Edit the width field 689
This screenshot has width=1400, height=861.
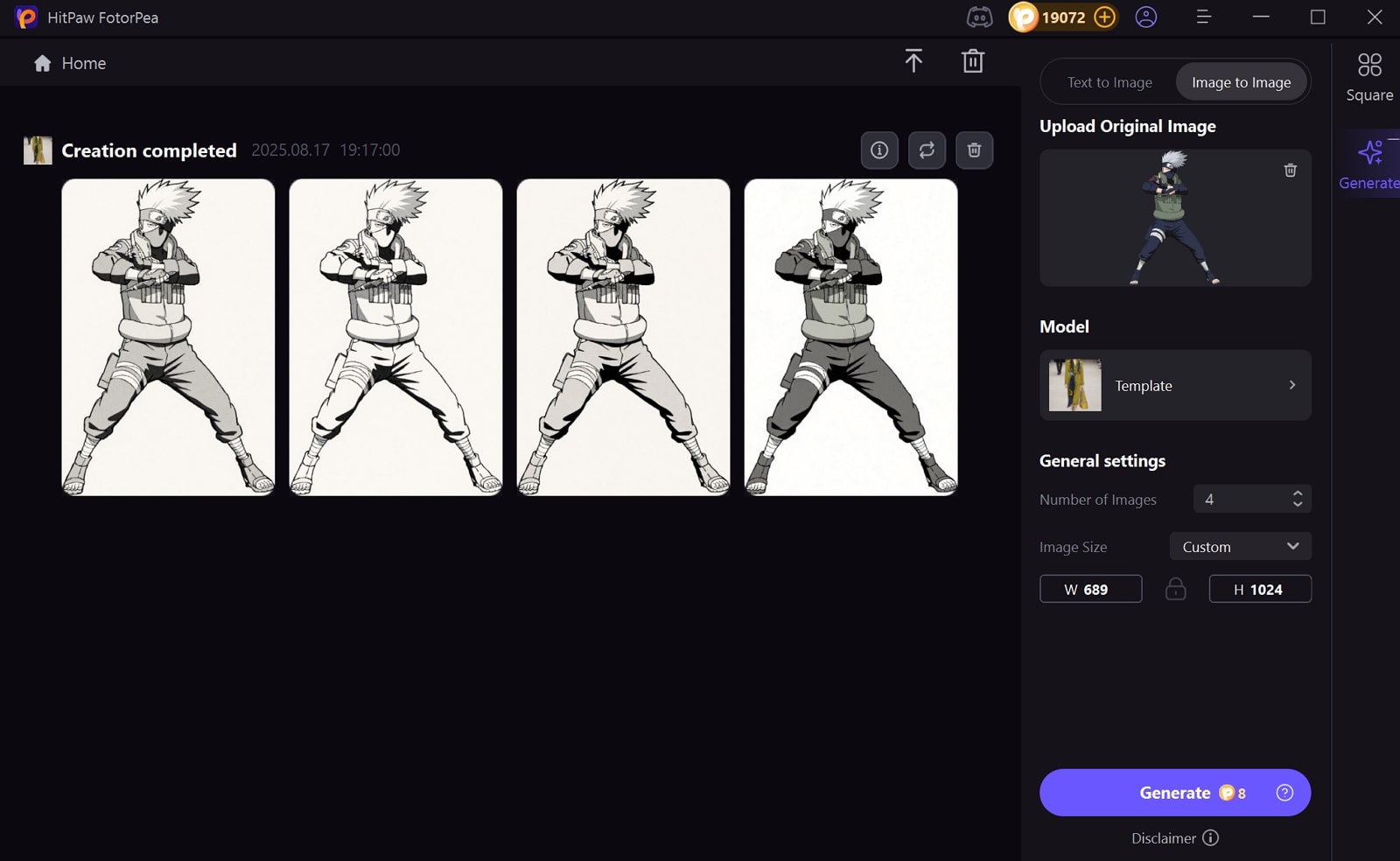1090,589
